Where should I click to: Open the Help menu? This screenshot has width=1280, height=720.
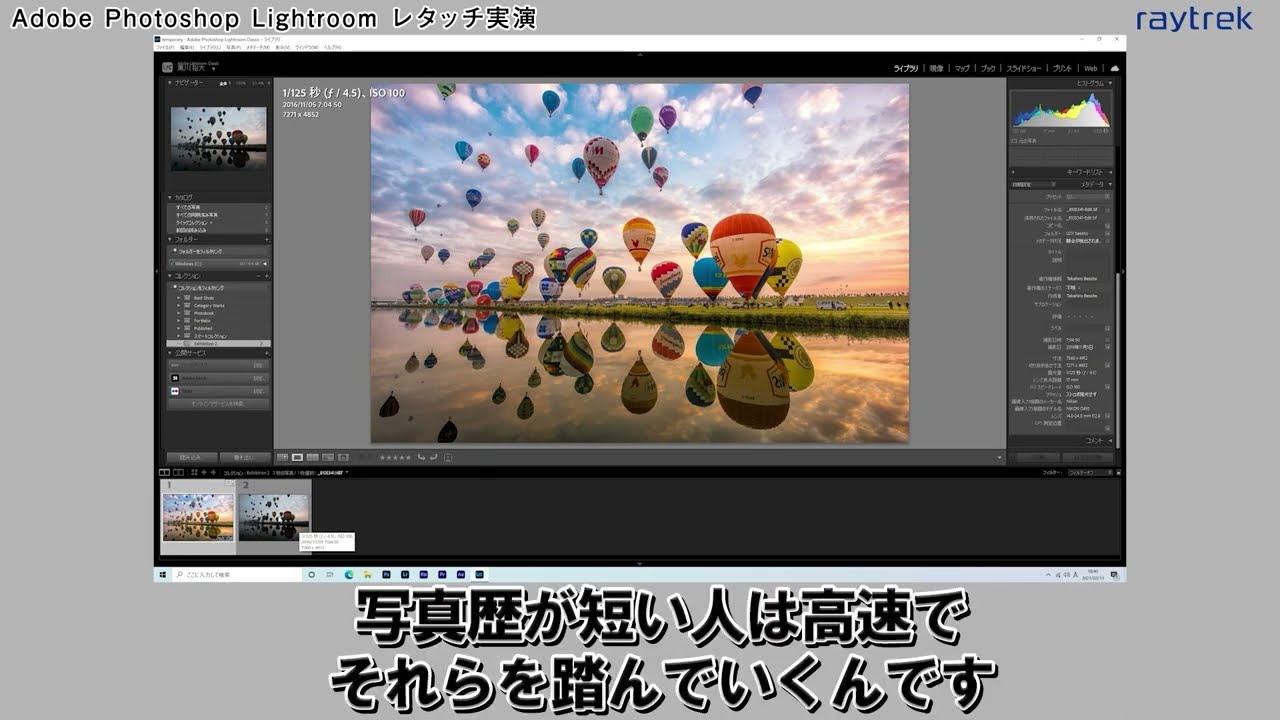(x=332, y=47)
